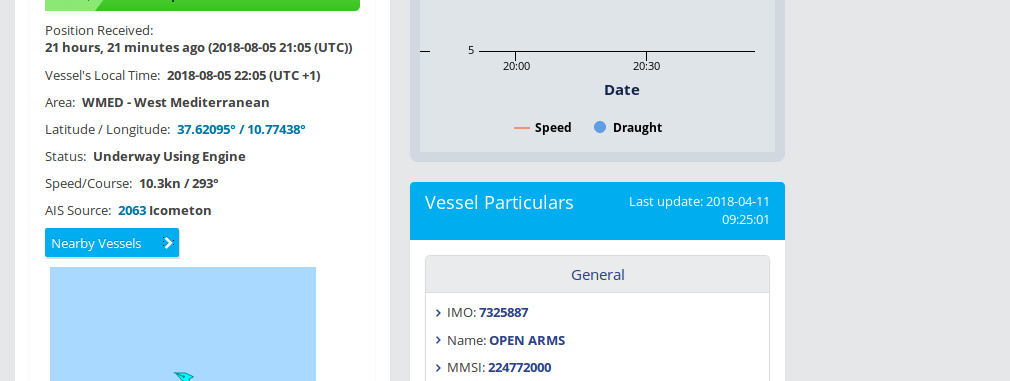This screenshot has height=381, width=1010.
Task: Click the Nearby Vessels button
Action: [112, 243]
